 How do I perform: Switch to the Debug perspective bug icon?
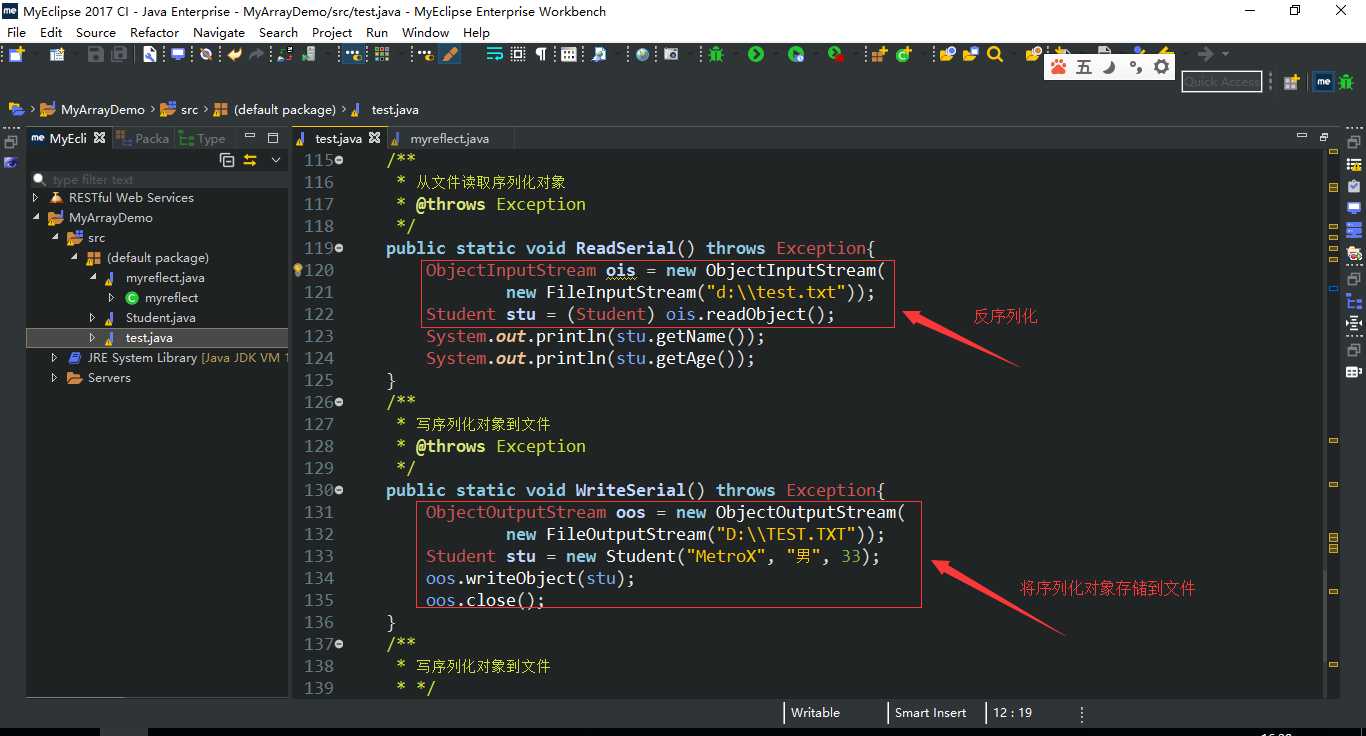[x=1346, y=82]
